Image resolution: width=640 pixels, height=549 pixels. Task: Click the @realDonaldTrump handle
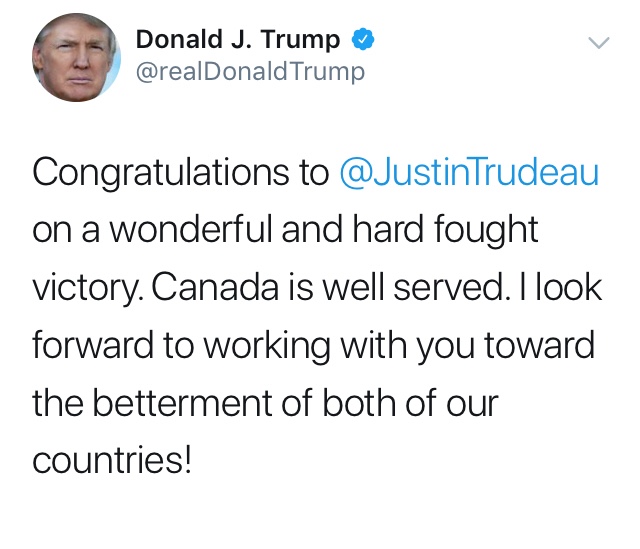[x=250, y=72]
